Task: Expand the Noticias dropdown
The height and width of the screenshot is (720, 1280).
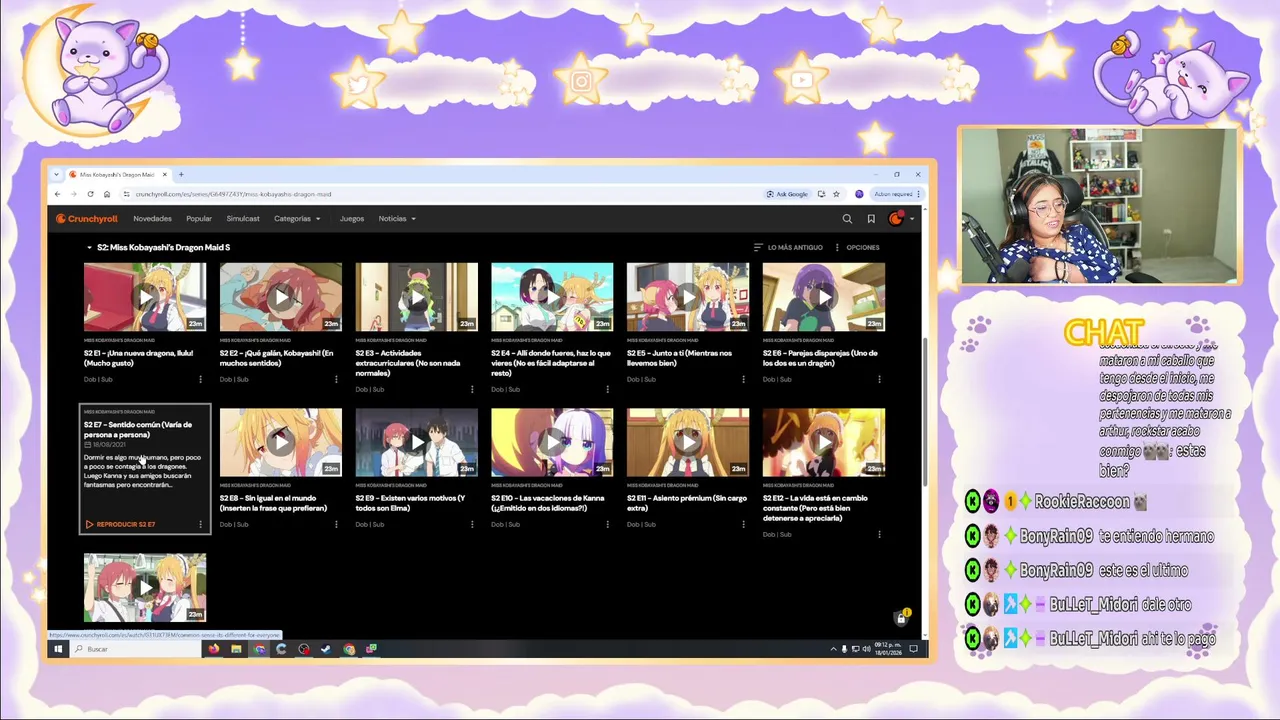Action: pos(397,218)
